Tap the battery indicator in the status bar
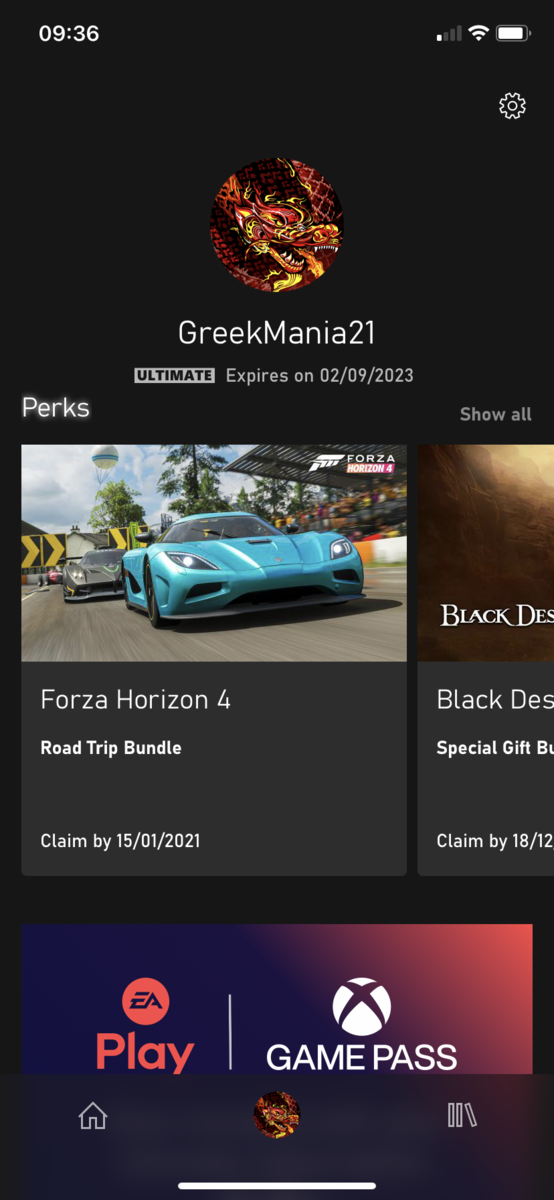 [513, 34]
